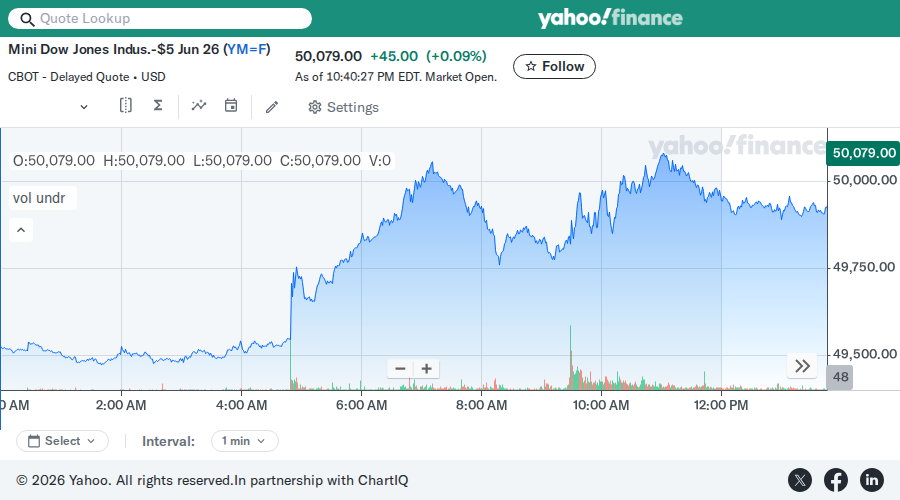The width and height of the screenshot is (900, 500).
Task: Open Yahoo Finance LinkedIn page icon
Action: tap(872, 480)
